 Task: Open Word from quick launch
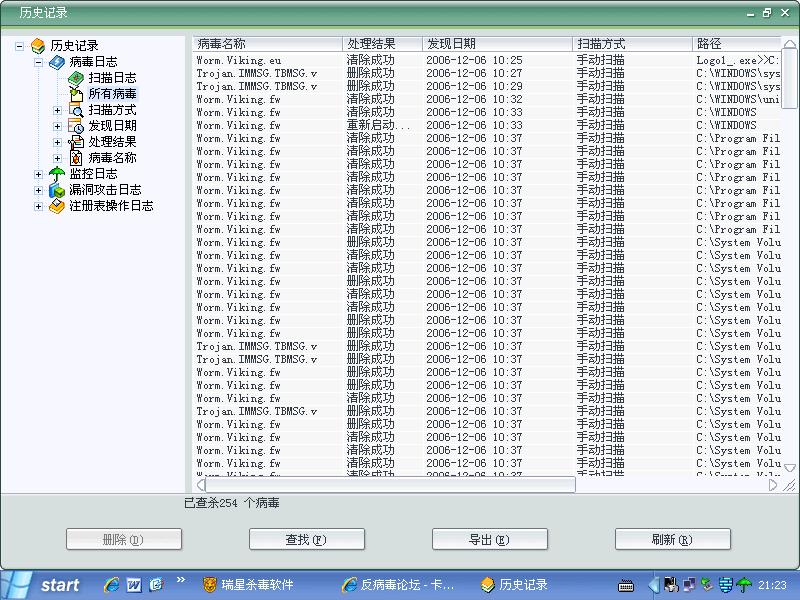(x=134, y=585)
